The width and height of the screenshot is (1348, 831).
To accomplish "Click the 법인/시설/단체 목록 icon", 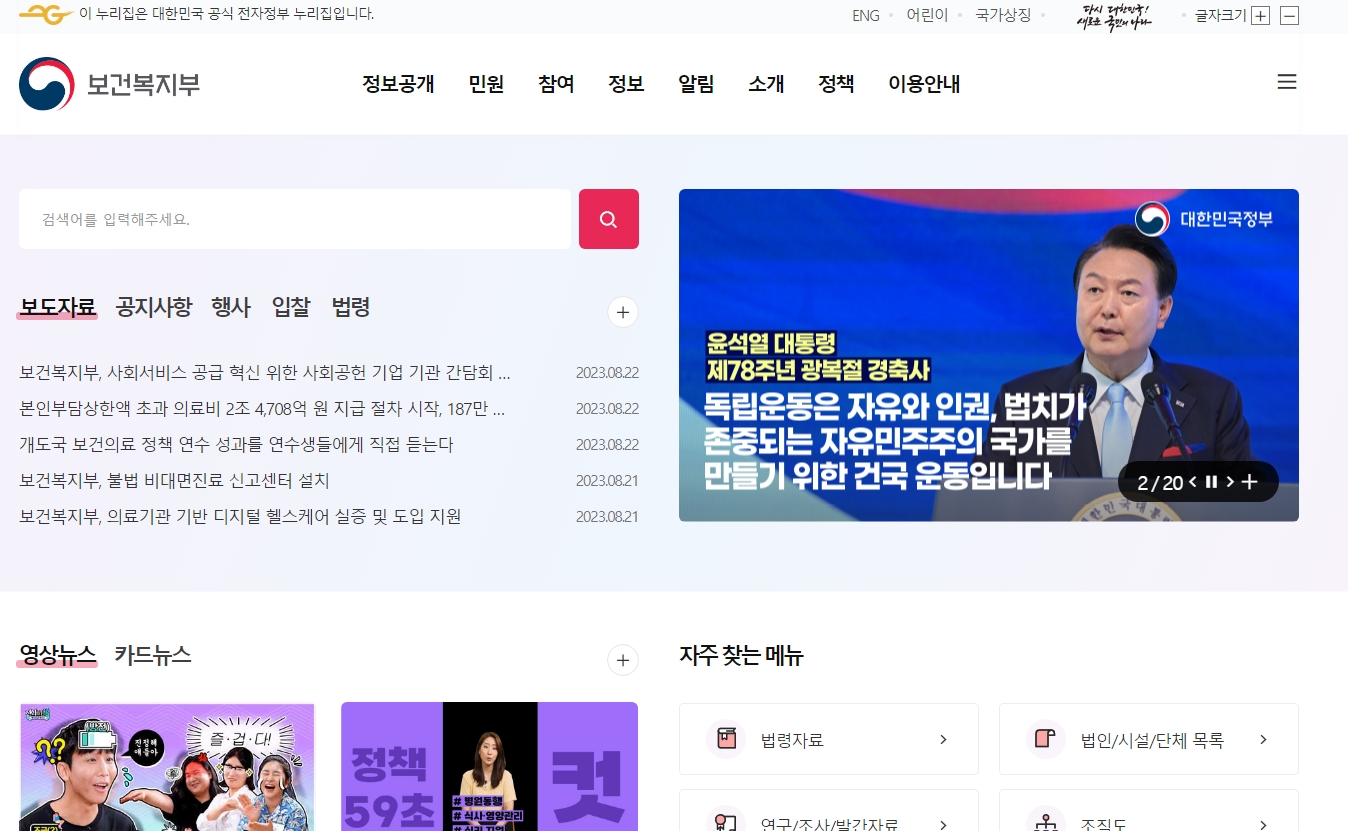I will tap(1045, 738).
